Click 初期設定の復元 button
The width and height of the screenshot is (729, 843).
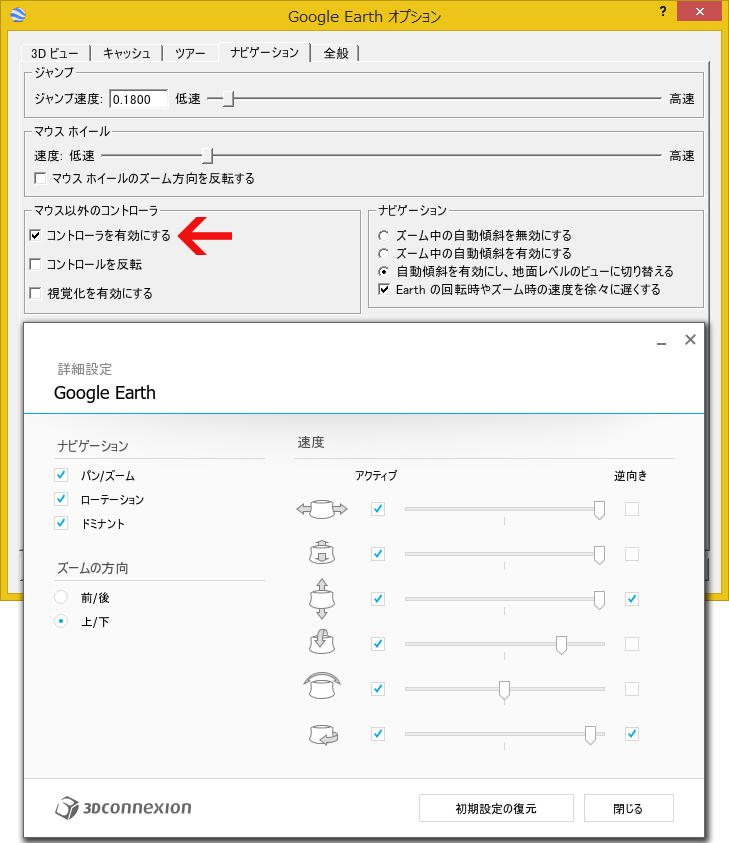click(496, 808)
